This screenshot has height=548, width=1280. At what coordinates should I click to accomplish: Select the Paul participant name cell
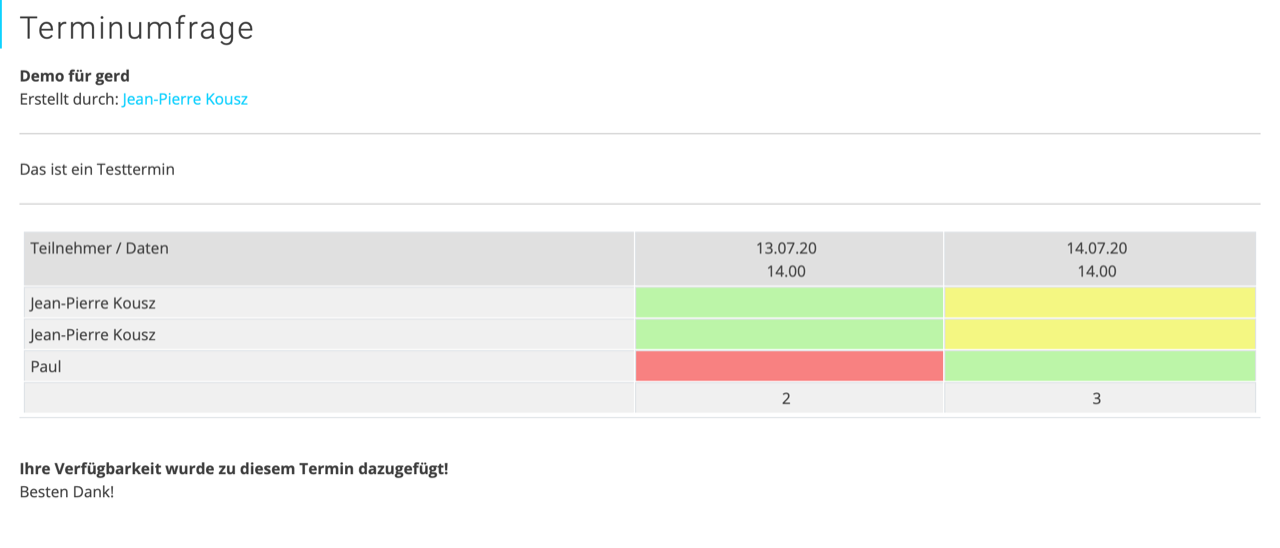(329, 366)
